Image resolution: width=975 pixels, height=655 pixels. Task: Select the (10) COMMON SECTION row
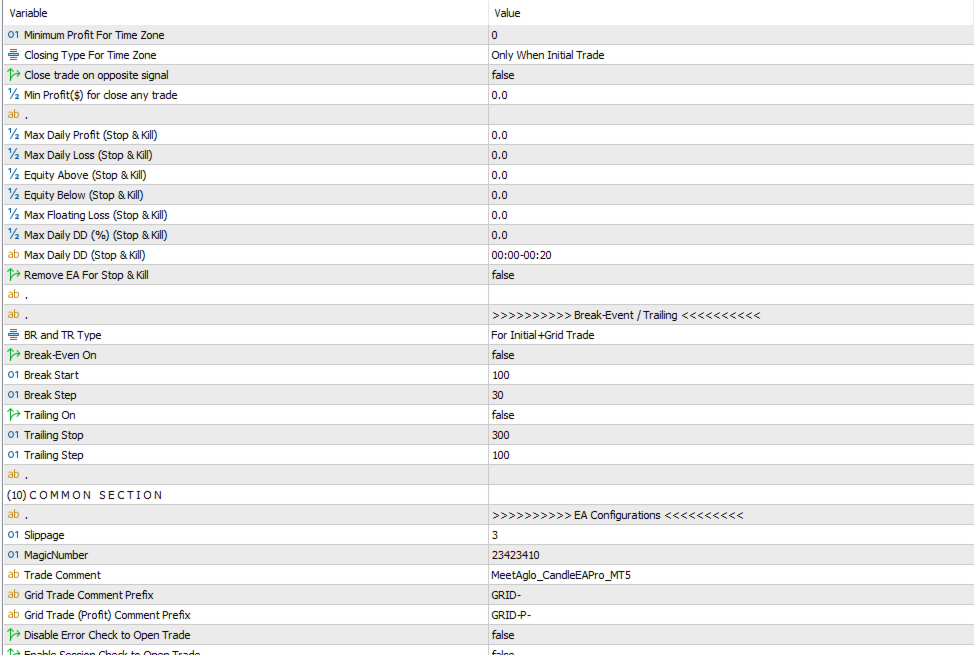click(x=85, y=495)
